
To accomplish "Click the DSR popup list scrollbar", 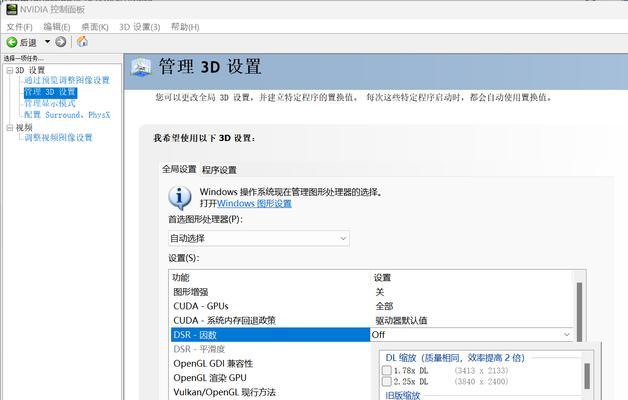I will (x=587, y=376).
